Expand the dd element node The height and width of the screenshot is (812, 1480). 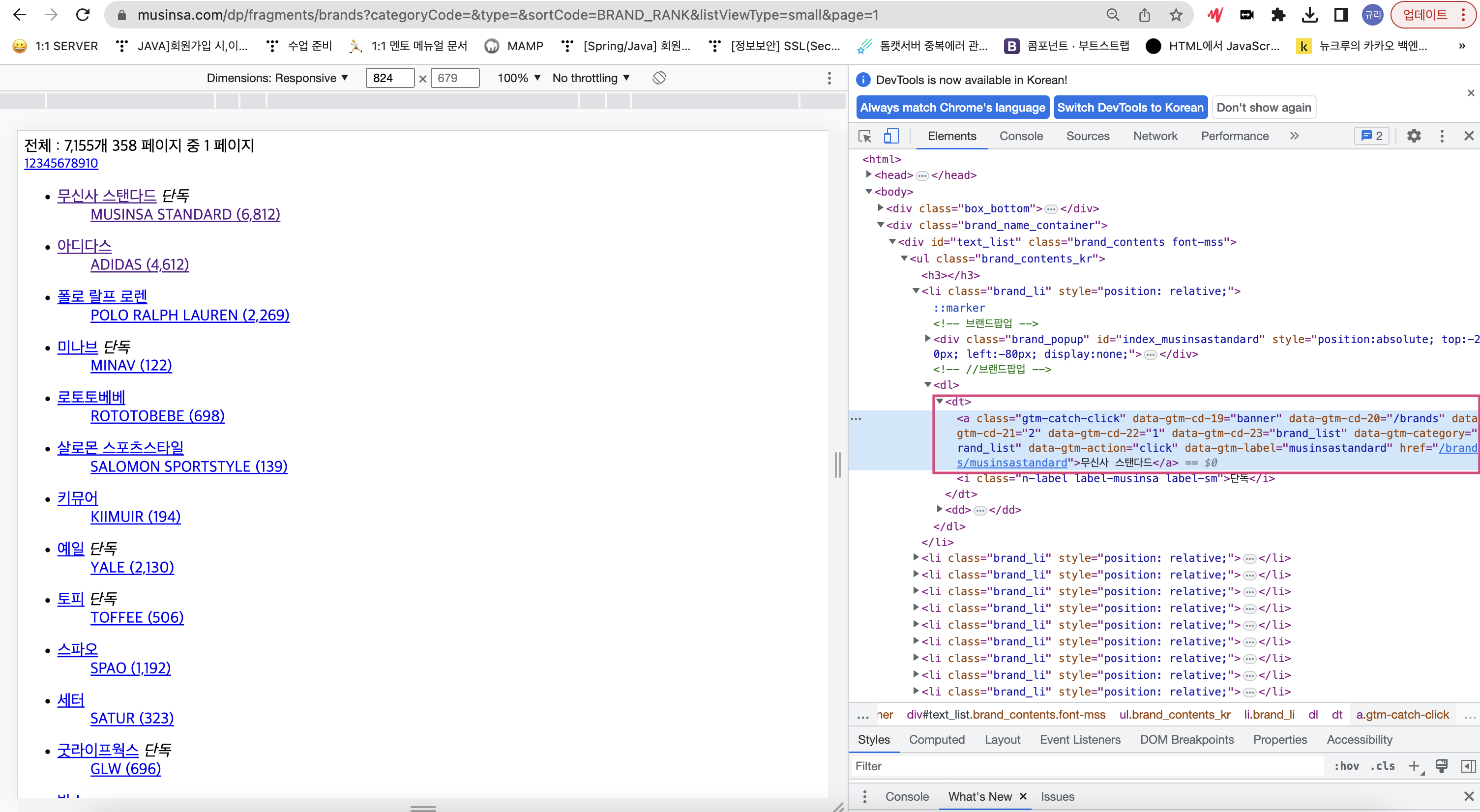tap(940, 509)
